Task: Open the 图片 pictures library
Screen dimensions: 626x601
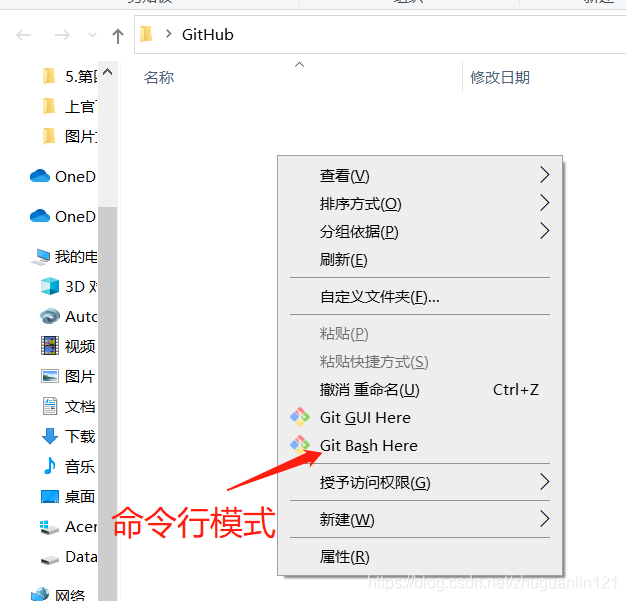Action: [68, 376]
